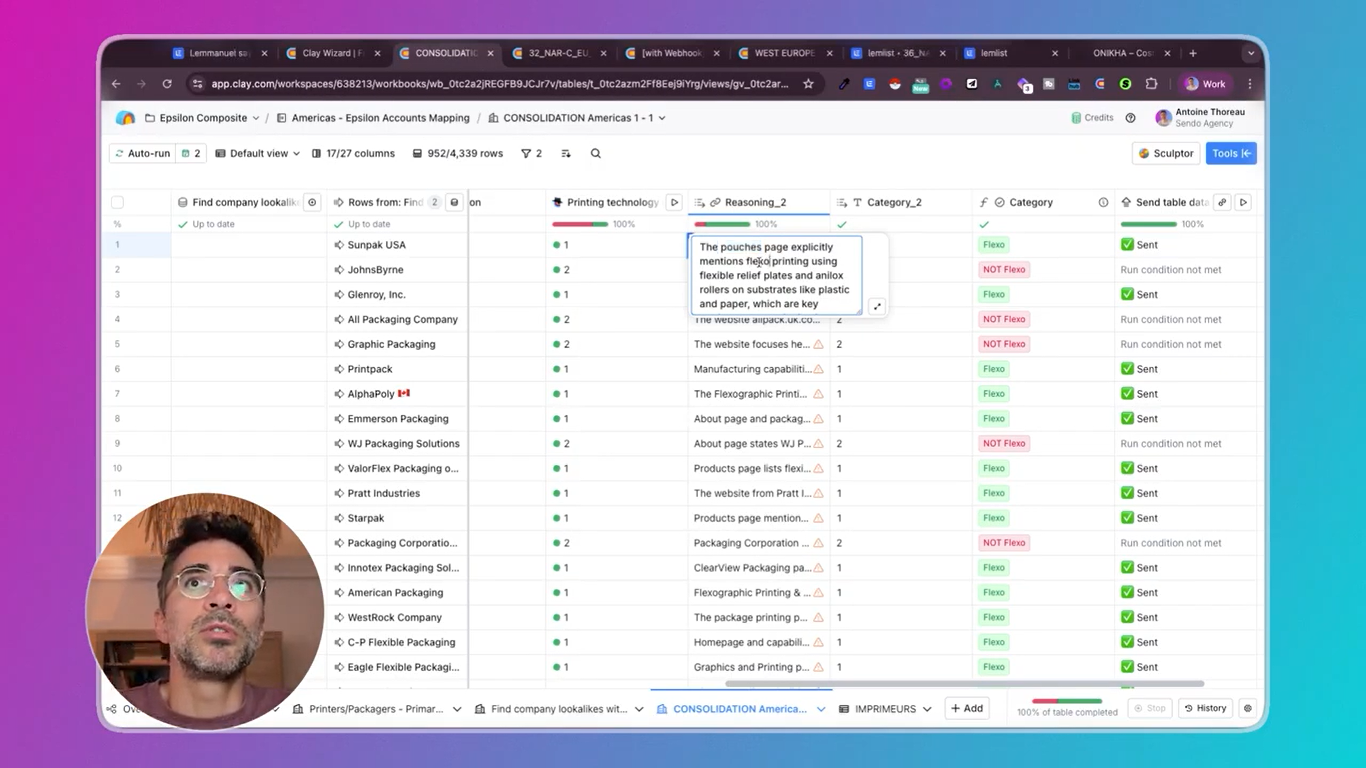Open table settings gear in bottom bar
Viewport: 1366px width, 768px height.
click(x=1247, y=708)
